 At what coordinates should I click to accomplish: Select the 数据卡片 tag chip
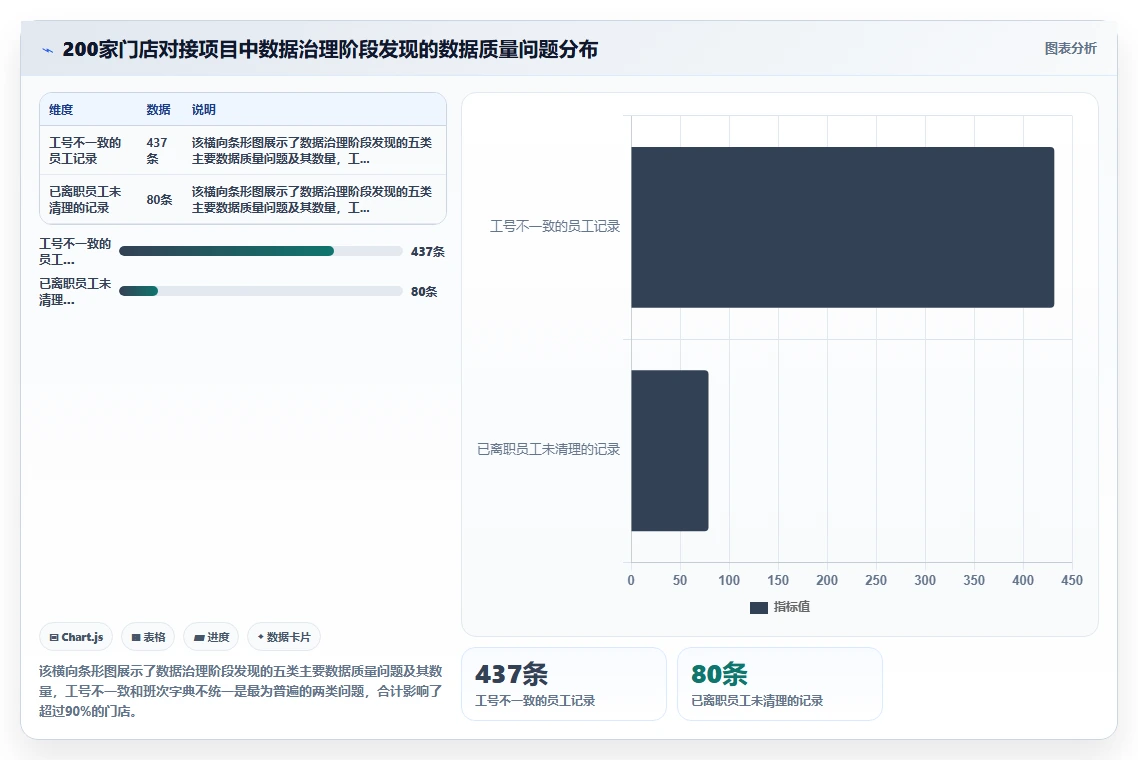coord(284,637)
